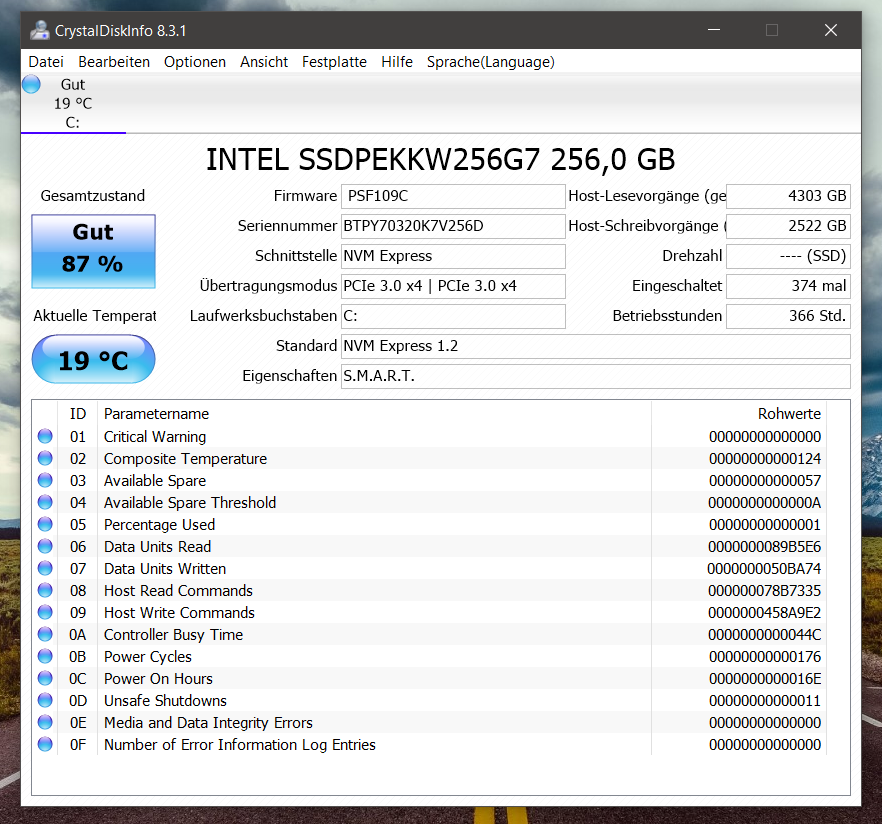Click the Drehzahl value ---- (SSD)
This screenshot has width=882, height=824.
pyautogui.click(x=788, y=256)
